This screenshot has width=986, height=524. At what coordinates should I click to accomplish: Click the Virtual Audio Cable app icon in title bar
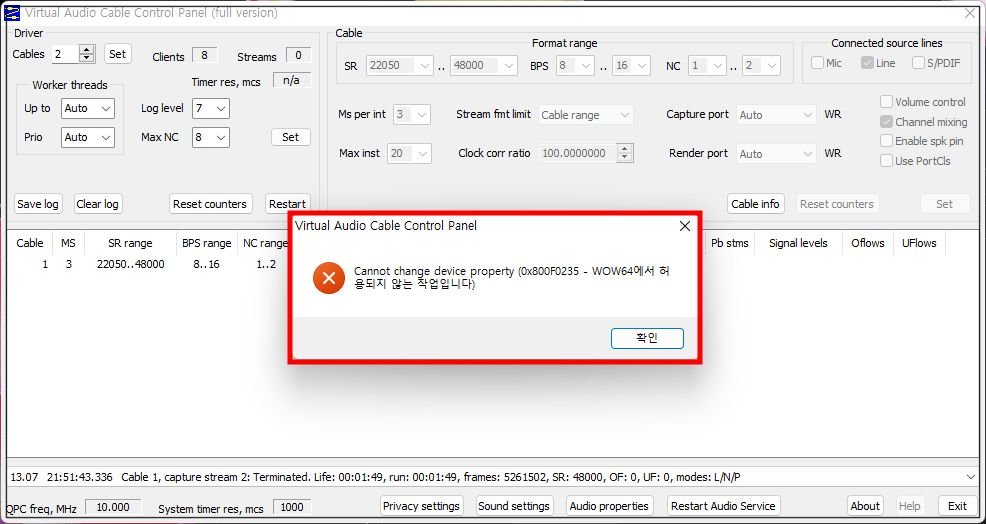pyautogui.click(x=11, y=13)
